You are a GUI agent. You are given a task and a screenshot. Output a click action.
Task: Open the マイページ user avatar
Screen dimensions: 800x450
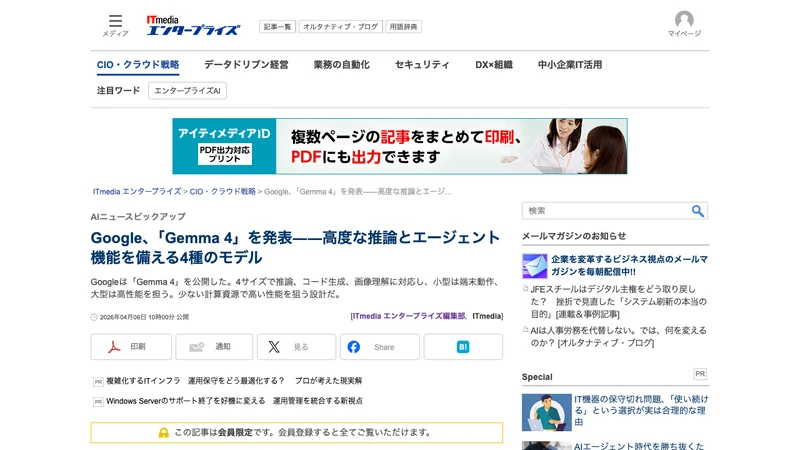pyautogui.click(x=684, y=24)
